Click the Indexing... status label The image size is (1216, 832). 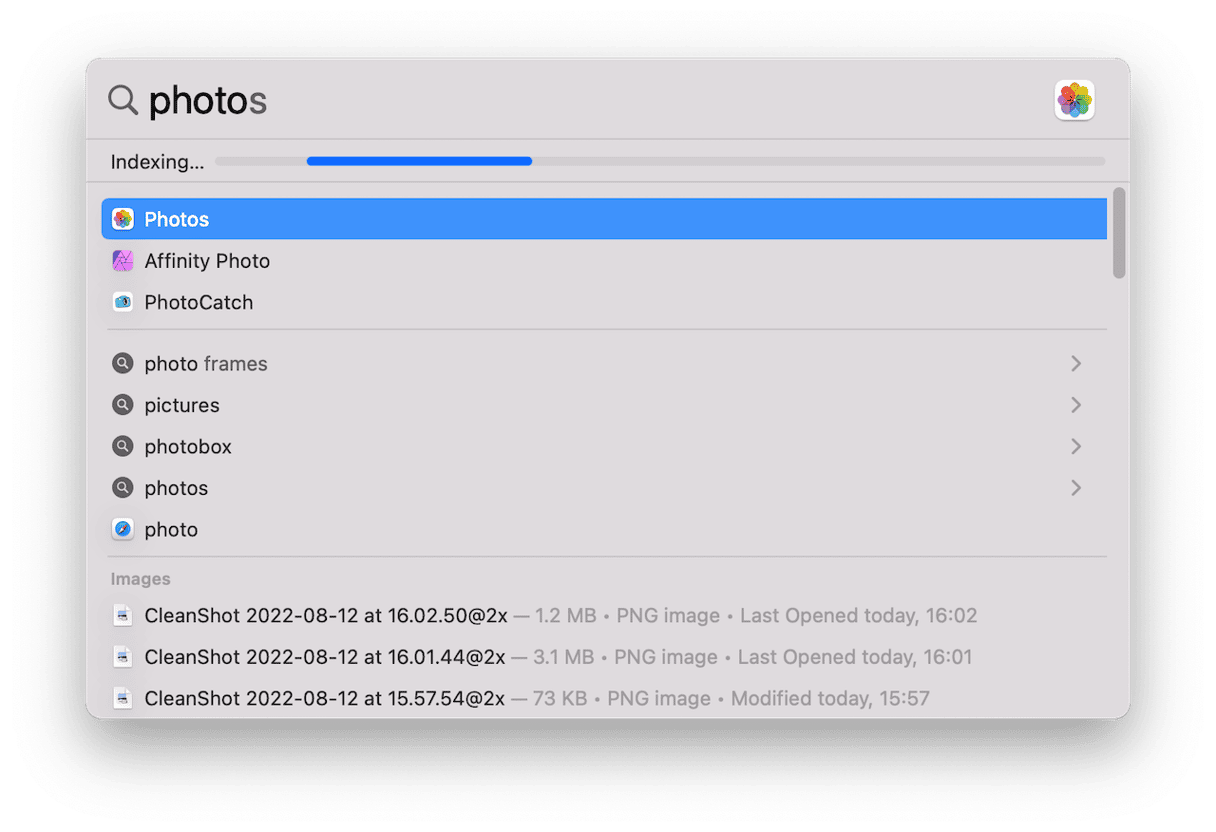157,162
